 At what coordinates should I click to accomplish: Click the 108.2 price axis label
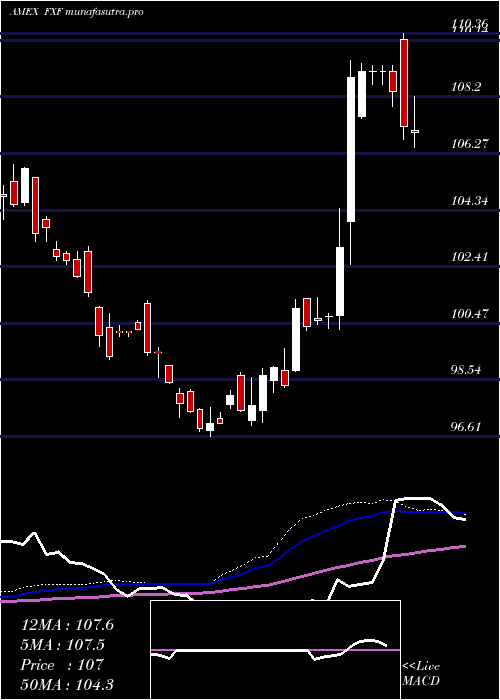(x=468, y=86)
